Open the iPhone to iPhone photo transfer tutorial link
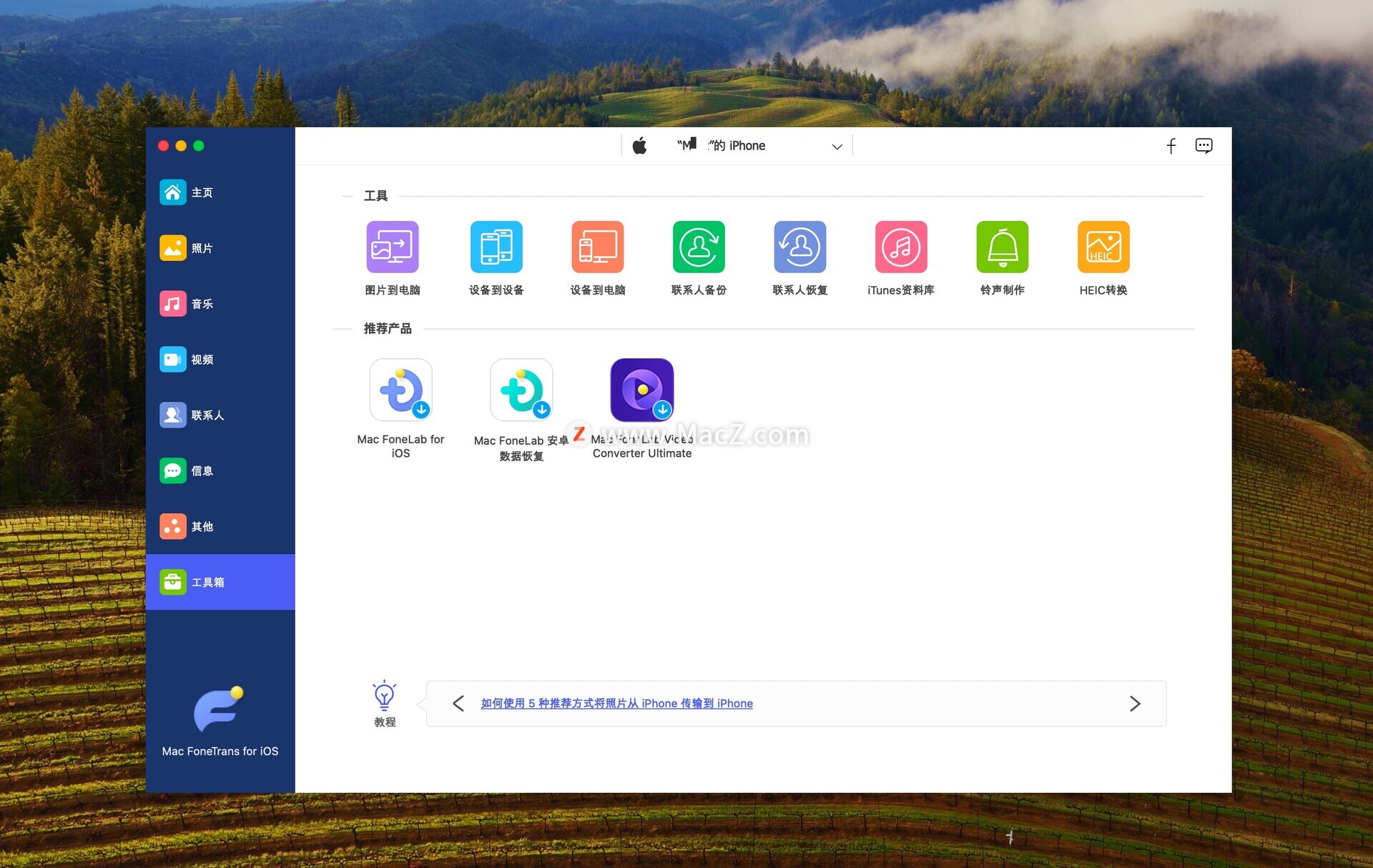1373x868 pixels. tap(616, 704)
